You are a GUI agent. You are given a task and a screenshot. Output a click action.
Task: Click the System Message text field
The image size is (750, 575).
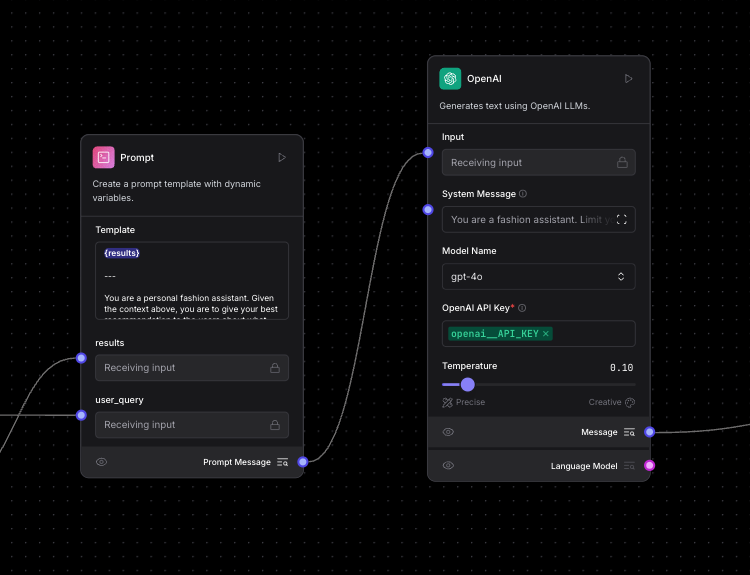tap(539, 220)
